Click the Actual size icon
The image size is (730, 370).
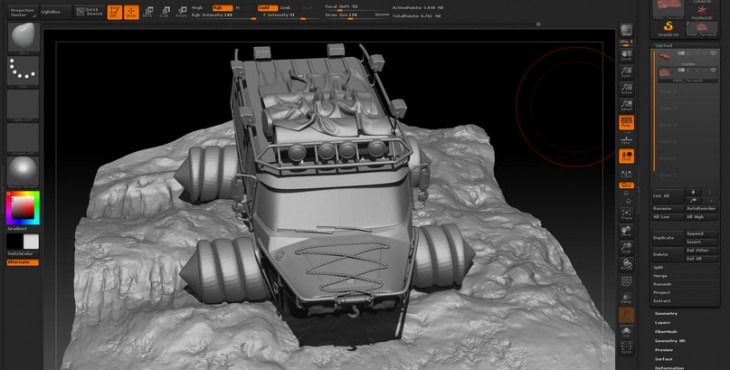coord(626,88)
